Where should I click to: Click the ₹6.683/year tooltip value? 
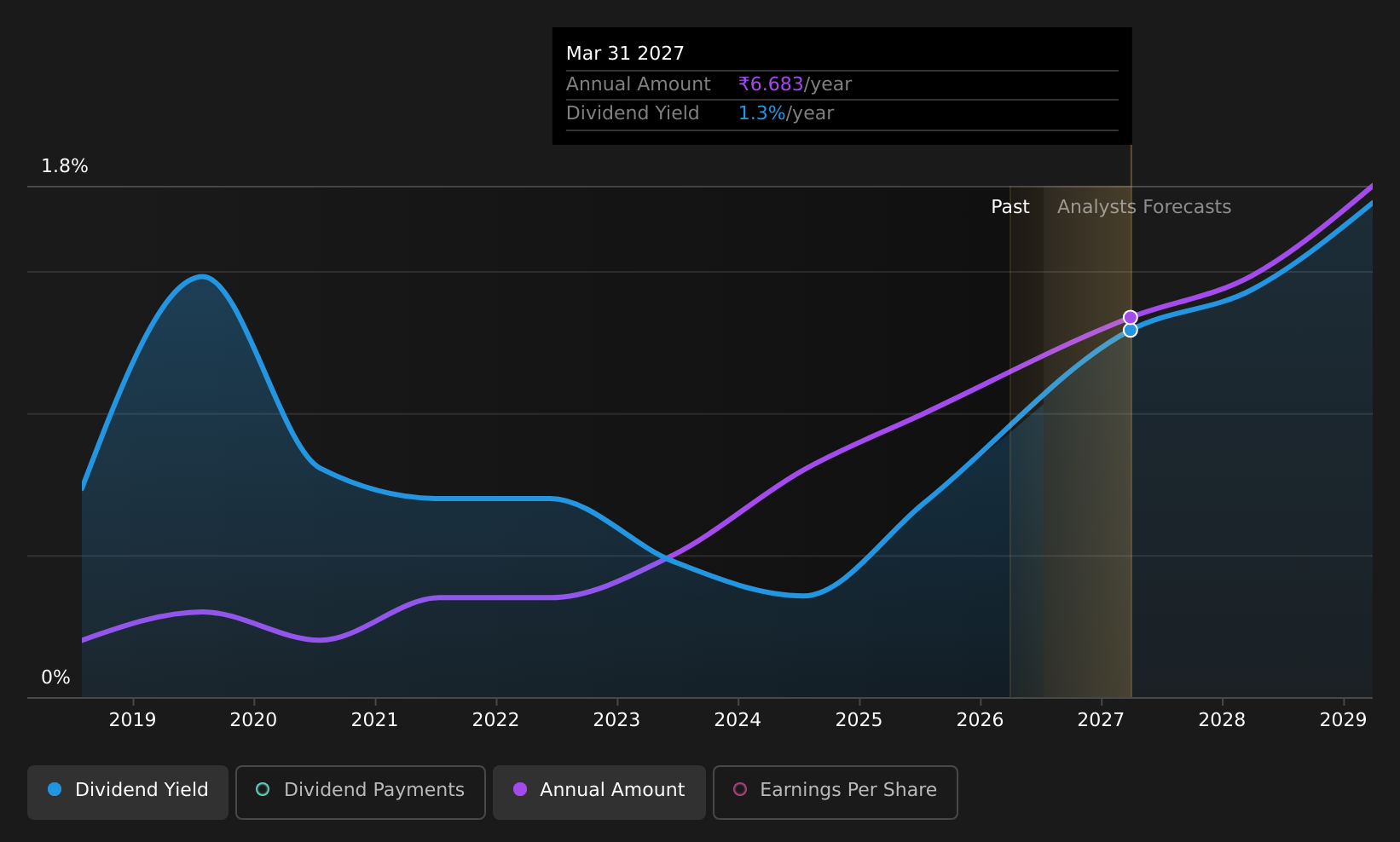(795, 84)
